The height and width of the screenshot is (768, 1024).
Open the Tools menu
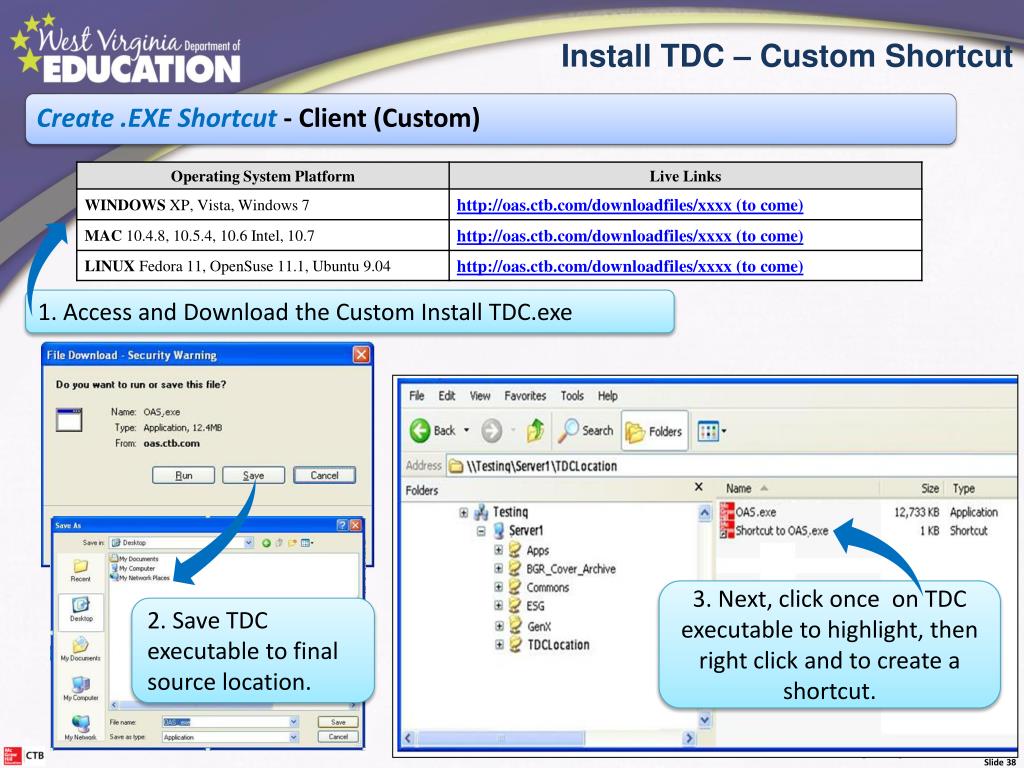[x=571, y=396]
